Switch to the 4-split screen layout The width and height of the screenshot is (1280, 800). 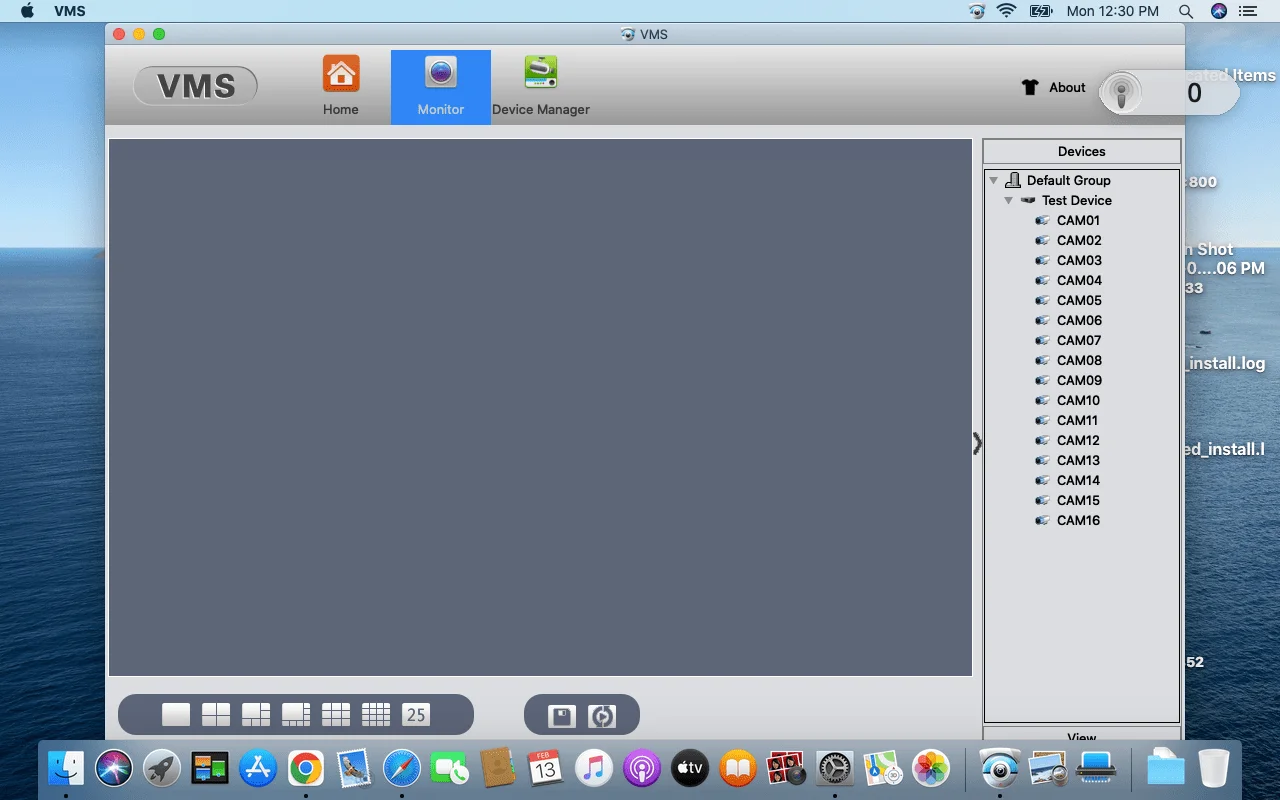point(216,714)
